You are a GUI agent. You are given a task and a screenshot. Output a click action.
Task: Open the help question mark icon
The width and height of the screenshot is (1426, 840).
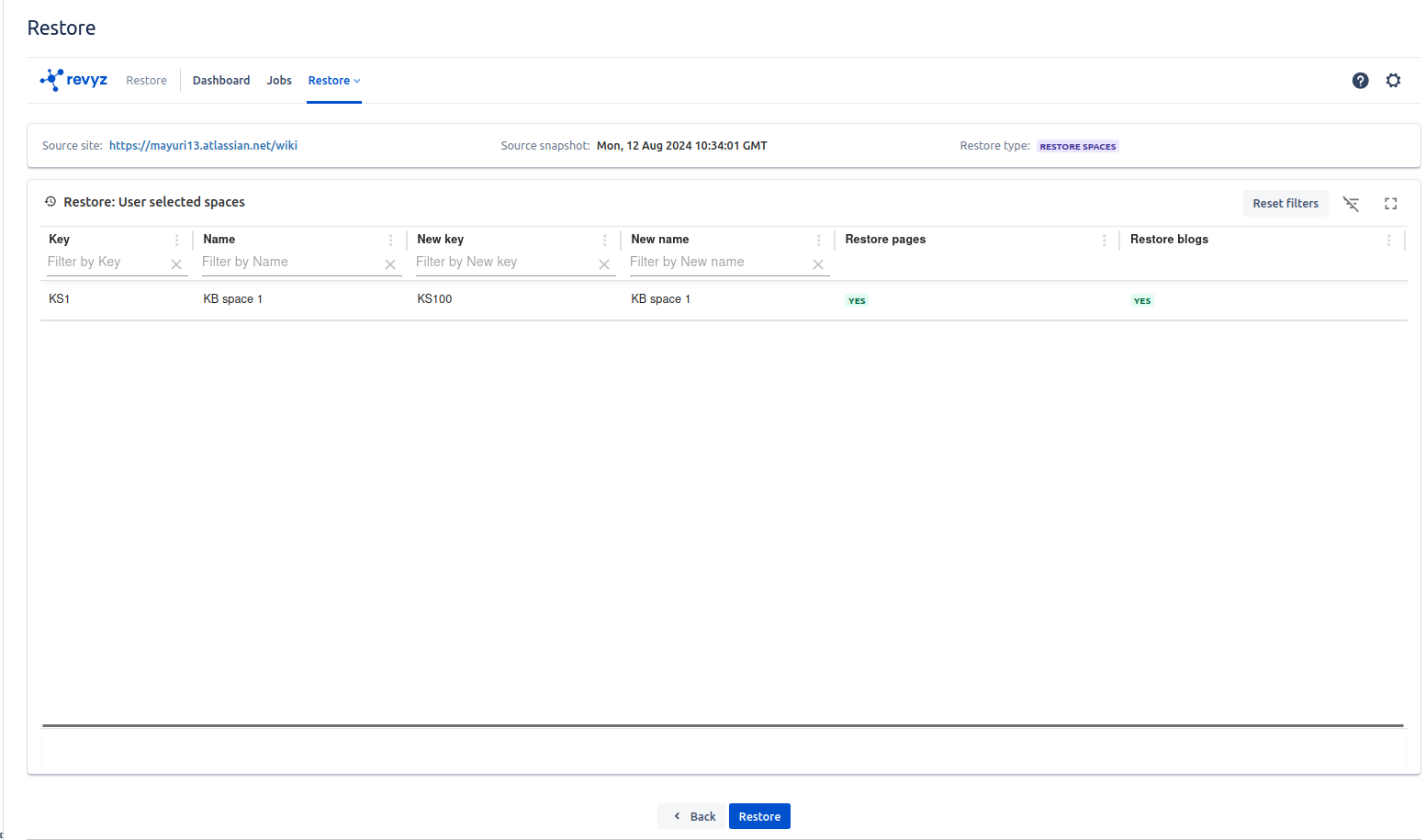pyautogui.click(x=1360, y=81)
